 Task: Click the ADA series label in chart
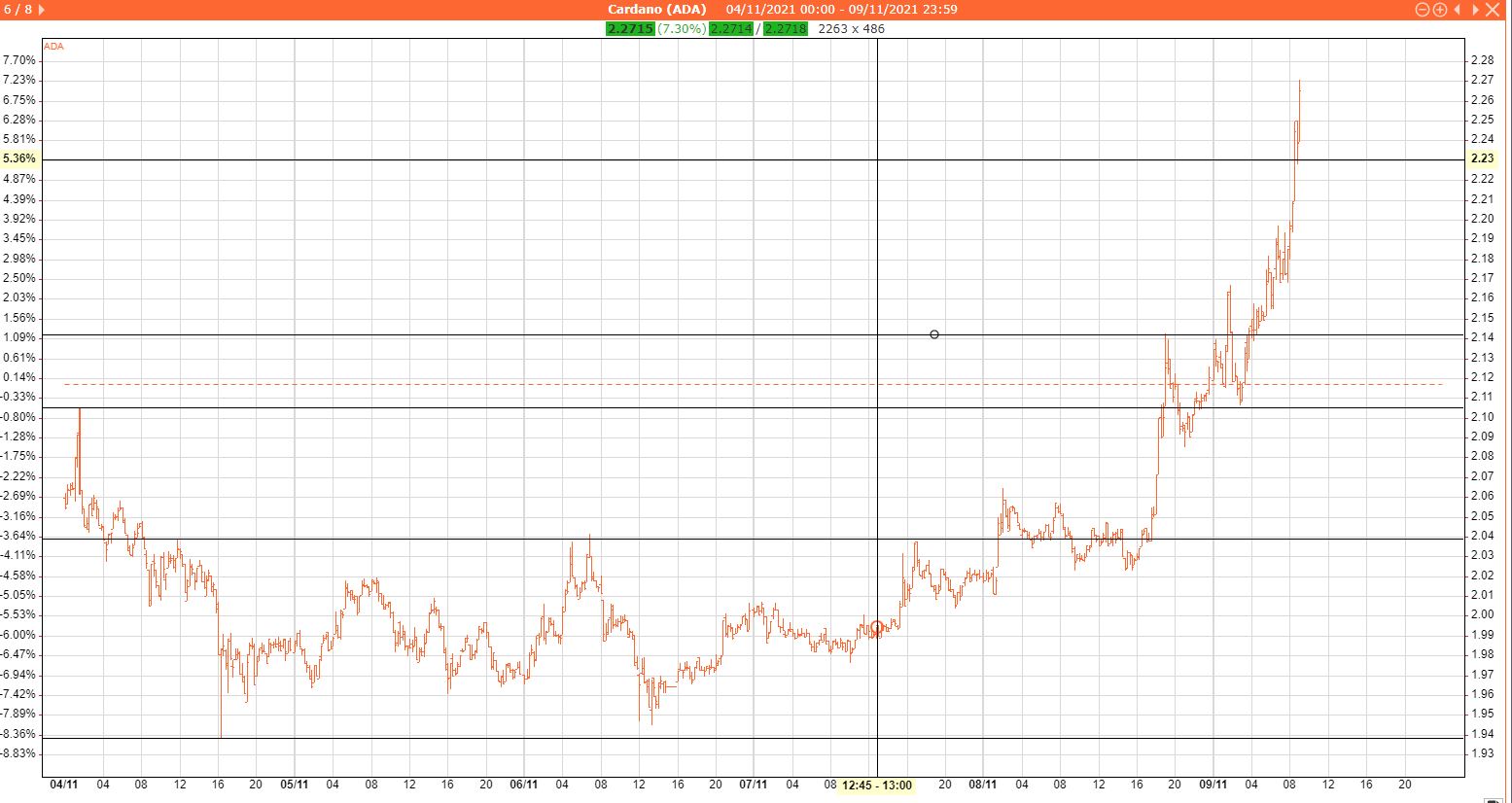pos(53,47)
